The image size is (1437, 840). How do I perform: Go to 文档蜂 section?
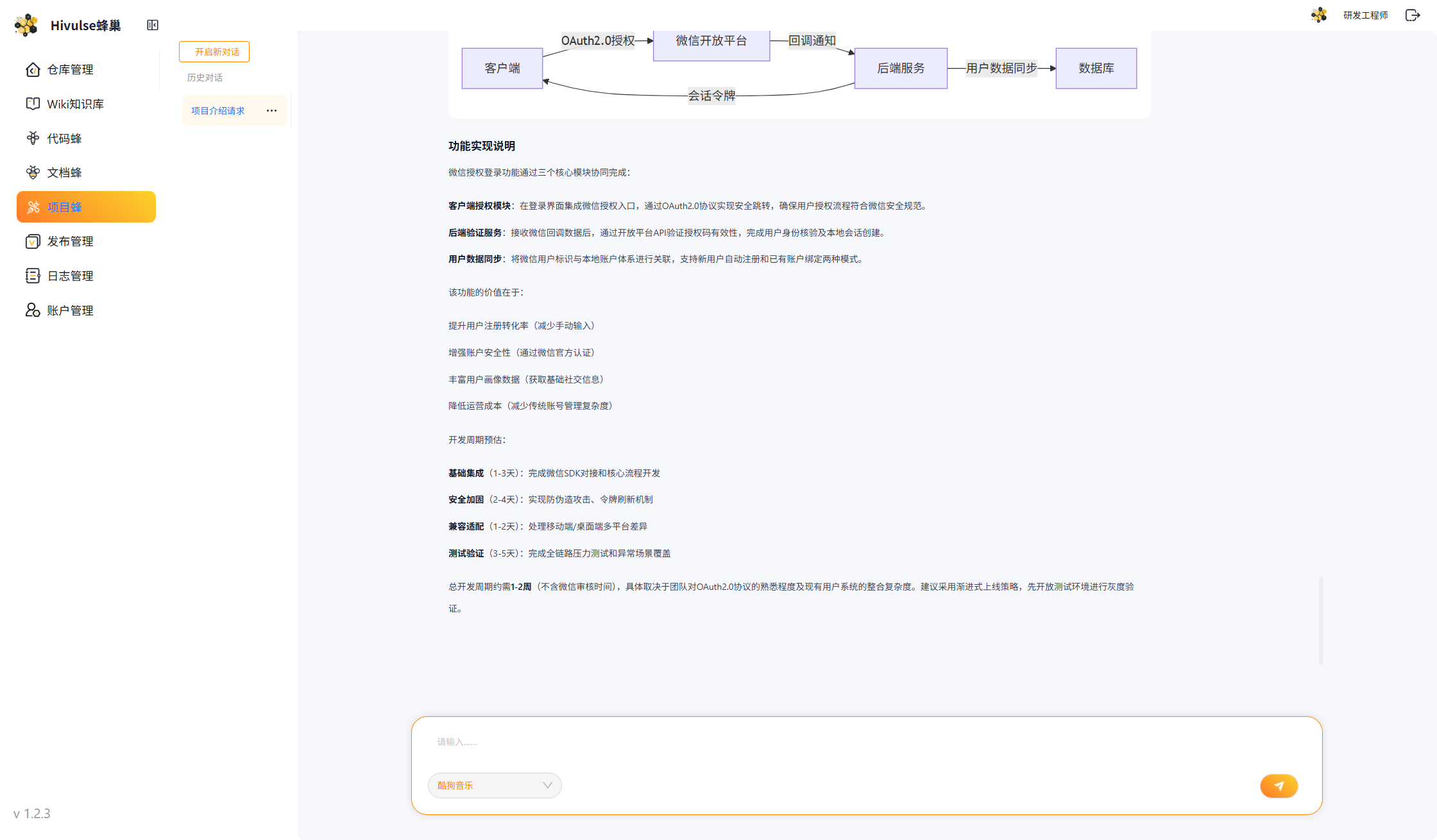point(86,172)
